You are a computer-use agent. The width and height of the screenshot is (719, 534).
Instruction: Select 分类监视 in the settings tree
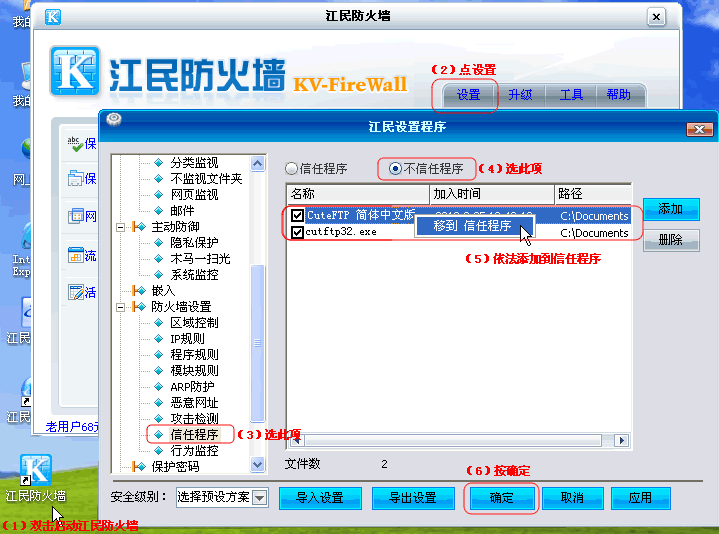(194, 163)
